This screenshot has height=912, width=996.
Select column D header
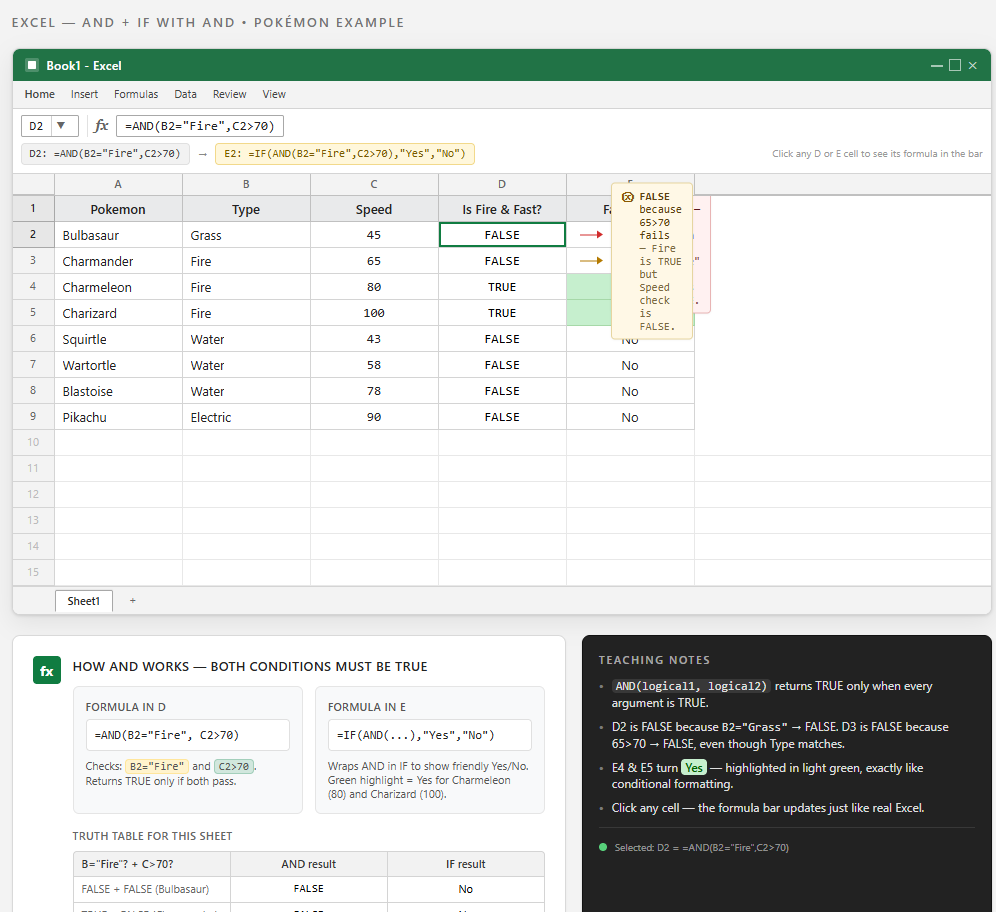coord(502,184)
